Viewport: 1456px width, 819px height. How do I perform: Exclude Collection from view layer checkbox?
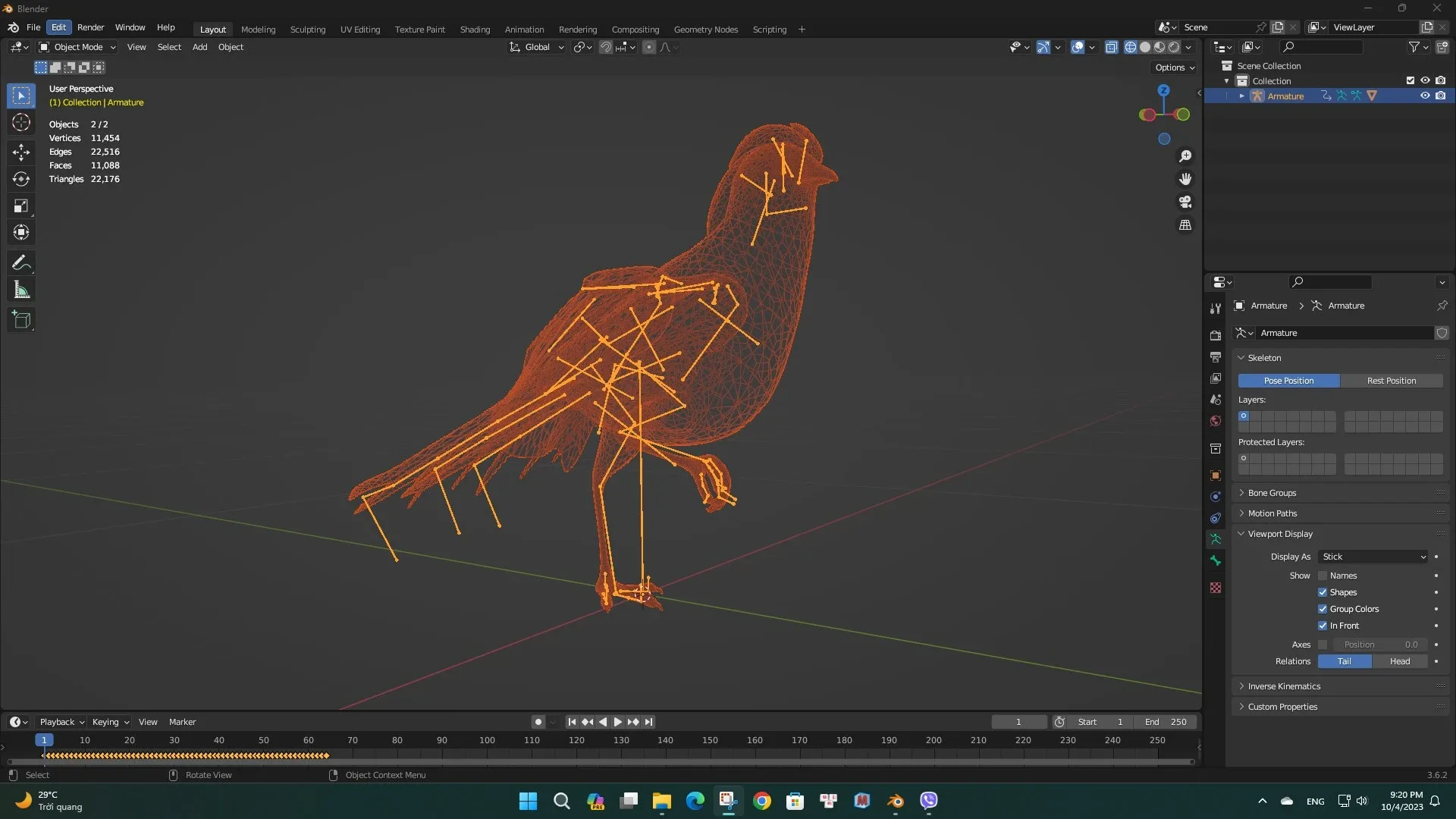(x=1410, y=80)
